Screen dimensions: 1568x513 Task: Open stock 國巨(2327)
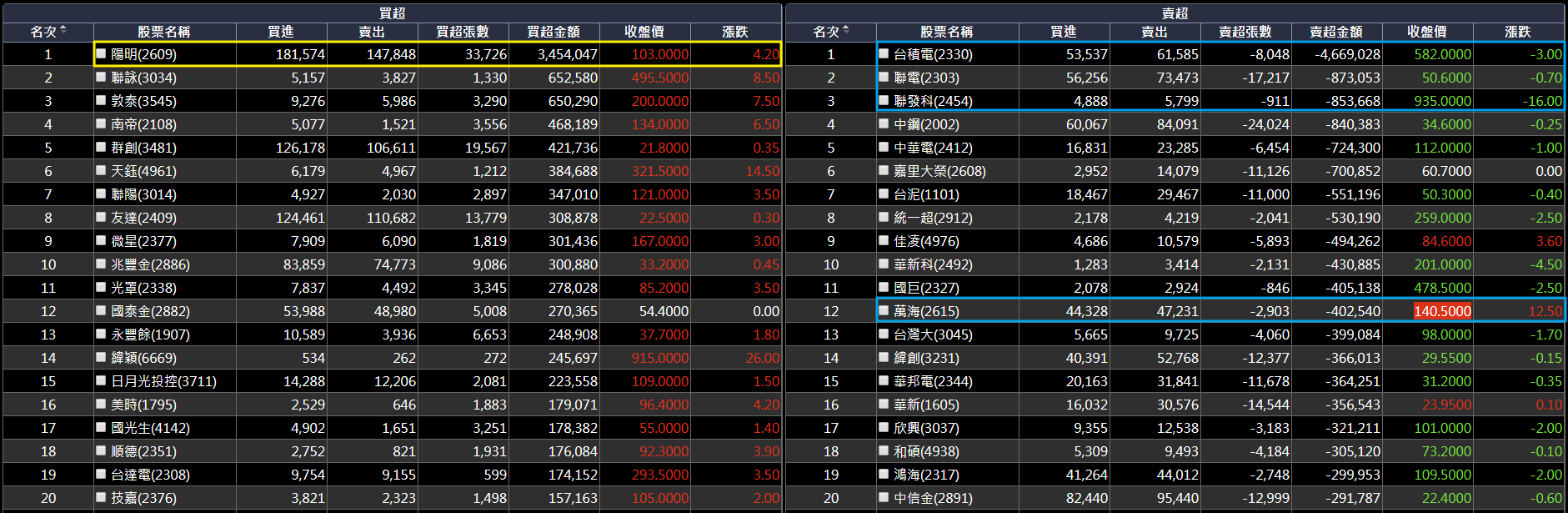pos(926,287)
